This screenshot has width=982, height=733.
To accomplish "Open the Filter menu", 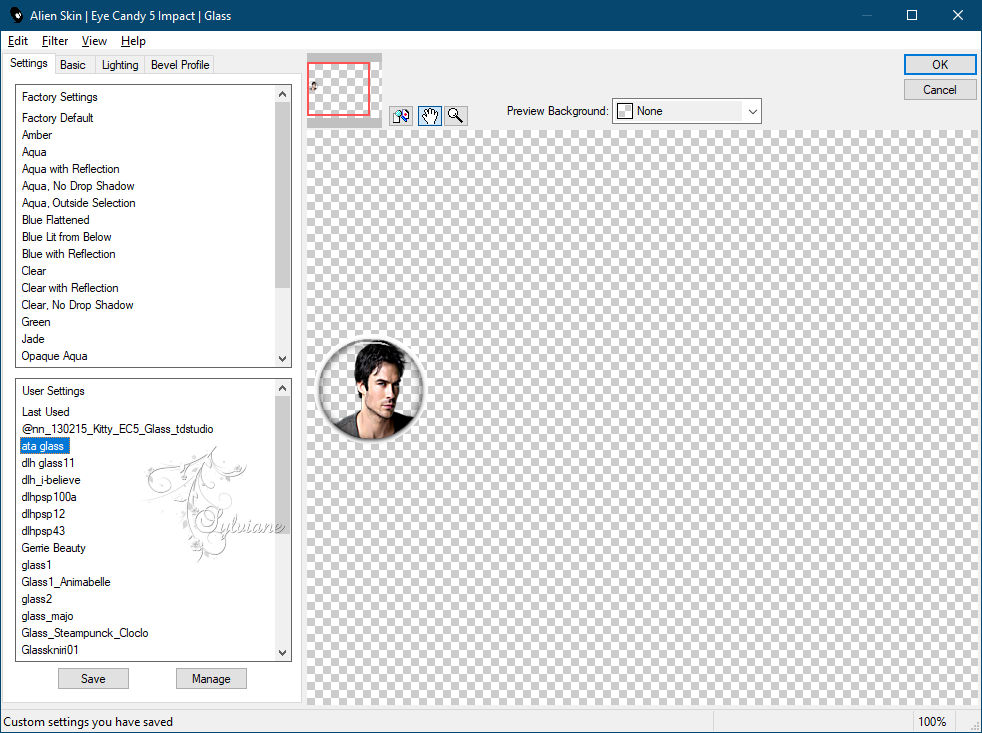I will point(55,41).
